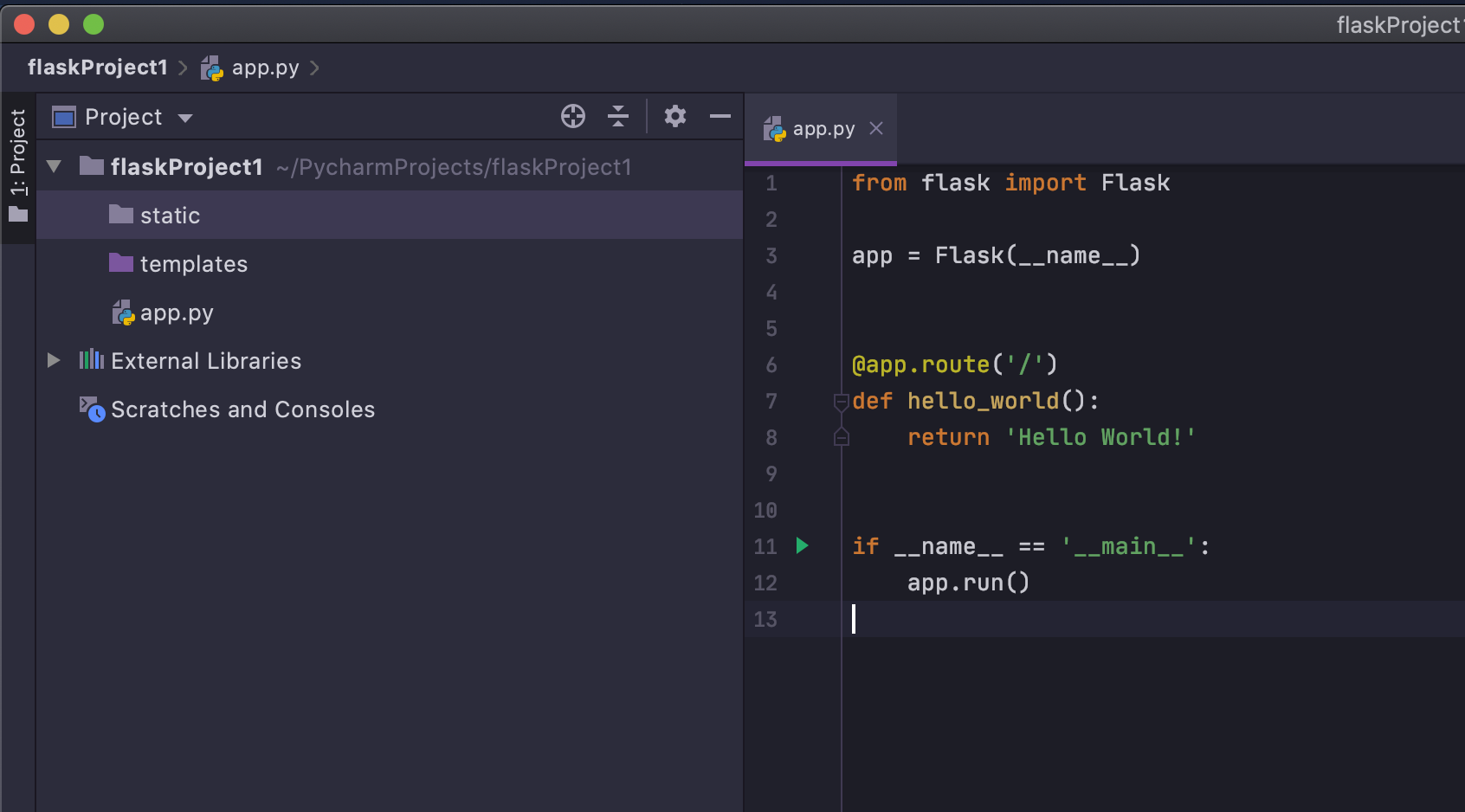Viewport: 1465px width, 812px height.
Task: Select the static folder
Action: (x=390, y=215)
